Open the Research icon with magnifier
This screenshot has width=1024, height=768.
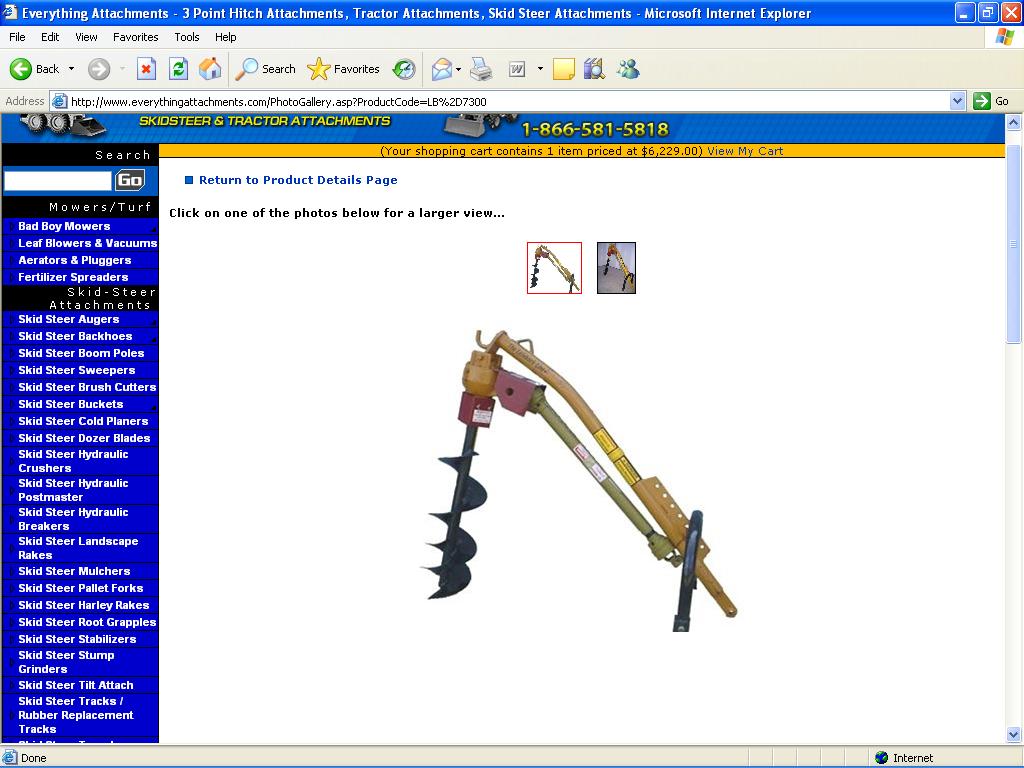[594, 69]
